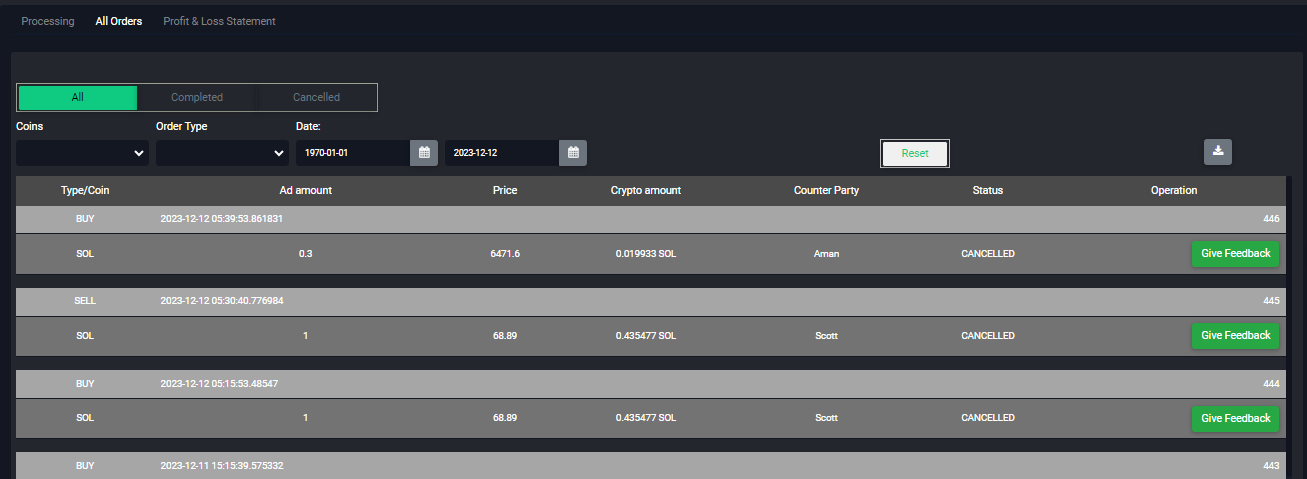The width and height of the screenshot is (1307, 479).
Task: Select the All orders filter
Action: 78,98
